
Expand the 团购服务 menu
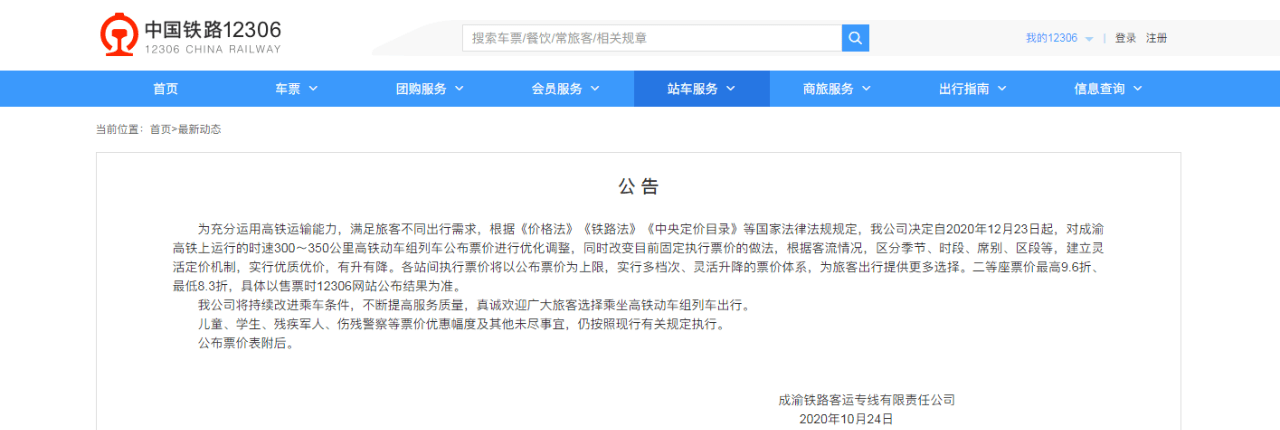click(430, 89)
